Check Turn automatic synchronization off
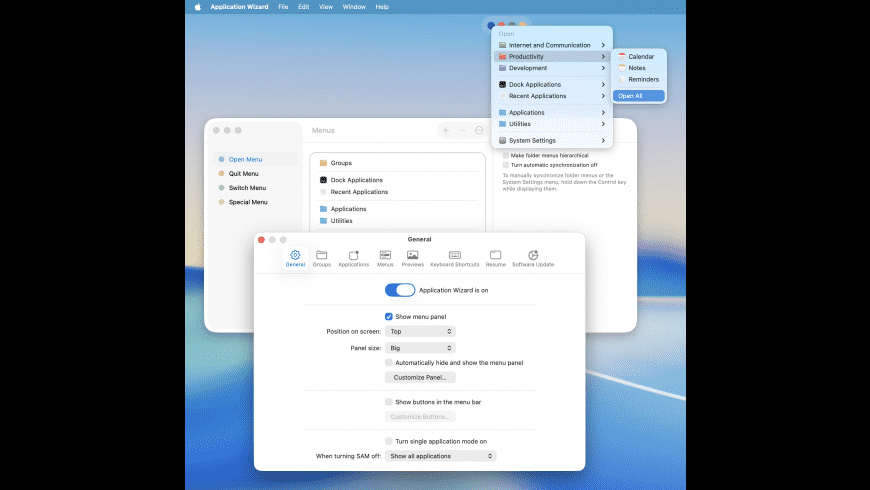The height and width of the screenshot is (490, 870). (505, 165)
